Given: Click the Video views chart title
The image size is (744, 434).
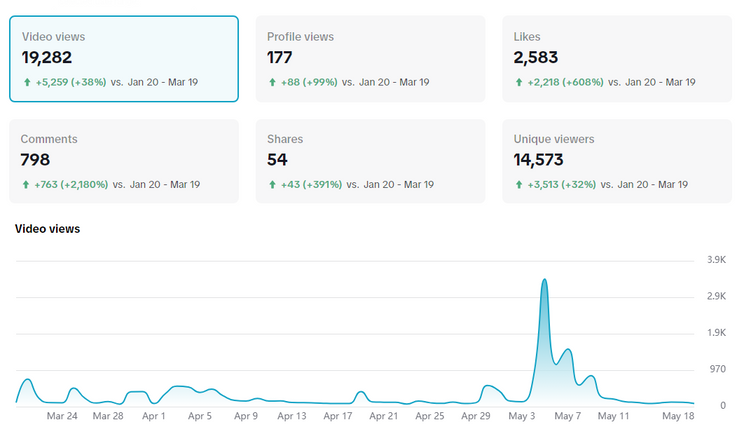Looking at the screenshot, I should [x=47, y=229].
